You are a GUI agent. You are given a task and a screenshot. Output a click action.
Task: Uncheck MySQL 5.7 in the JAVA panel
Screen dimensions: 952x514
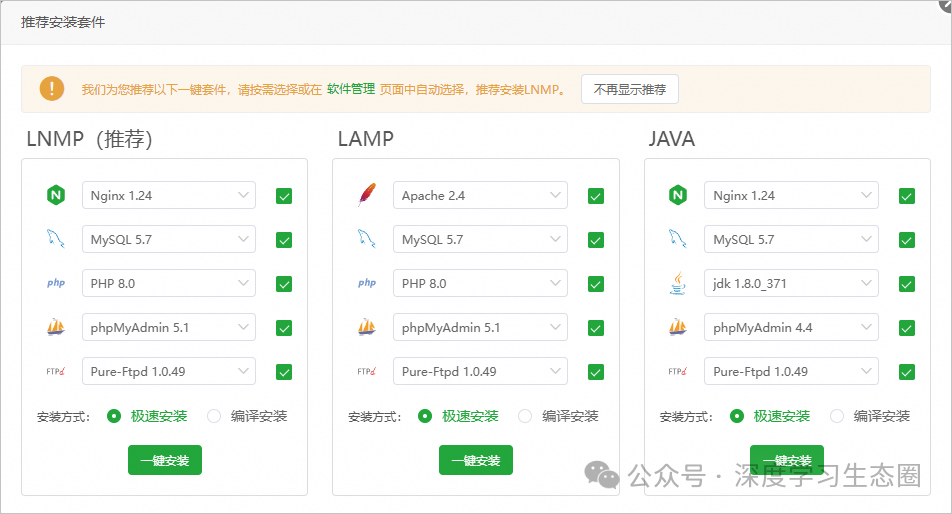[x=907, y=240]
